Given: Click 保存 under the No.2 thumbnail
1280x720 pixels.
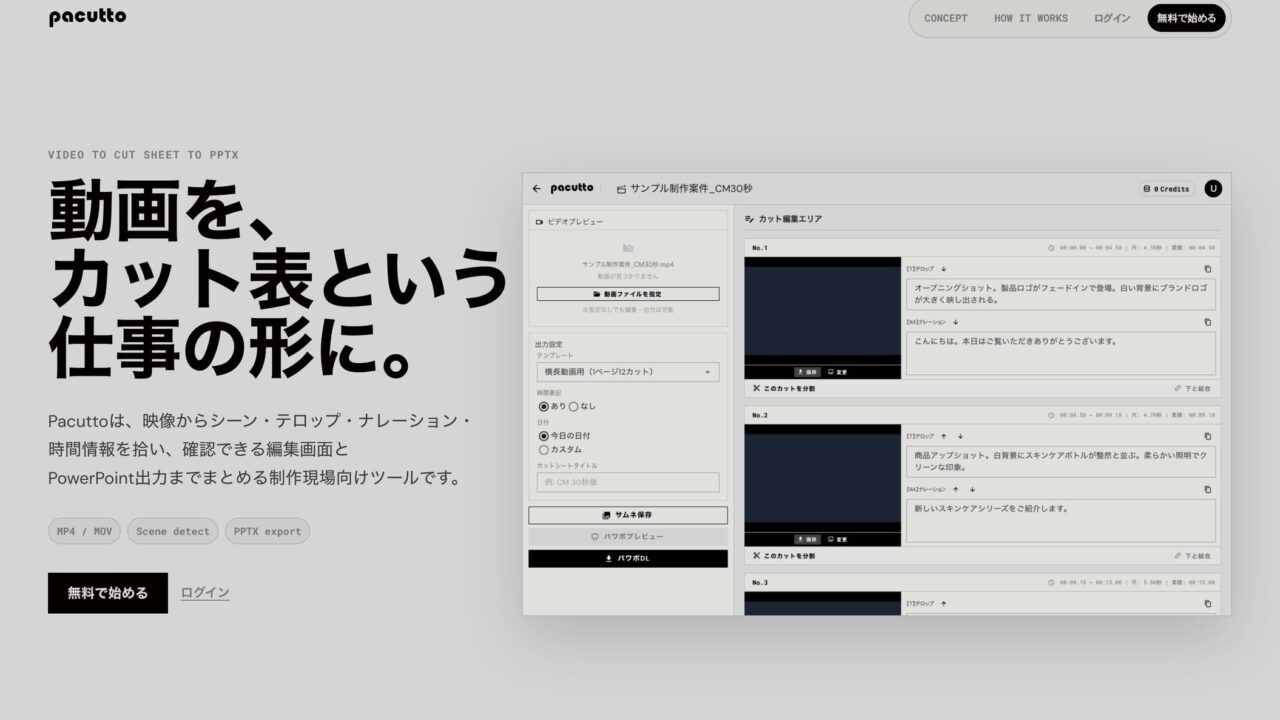Looking at the screenshot, I should [806, 539].
